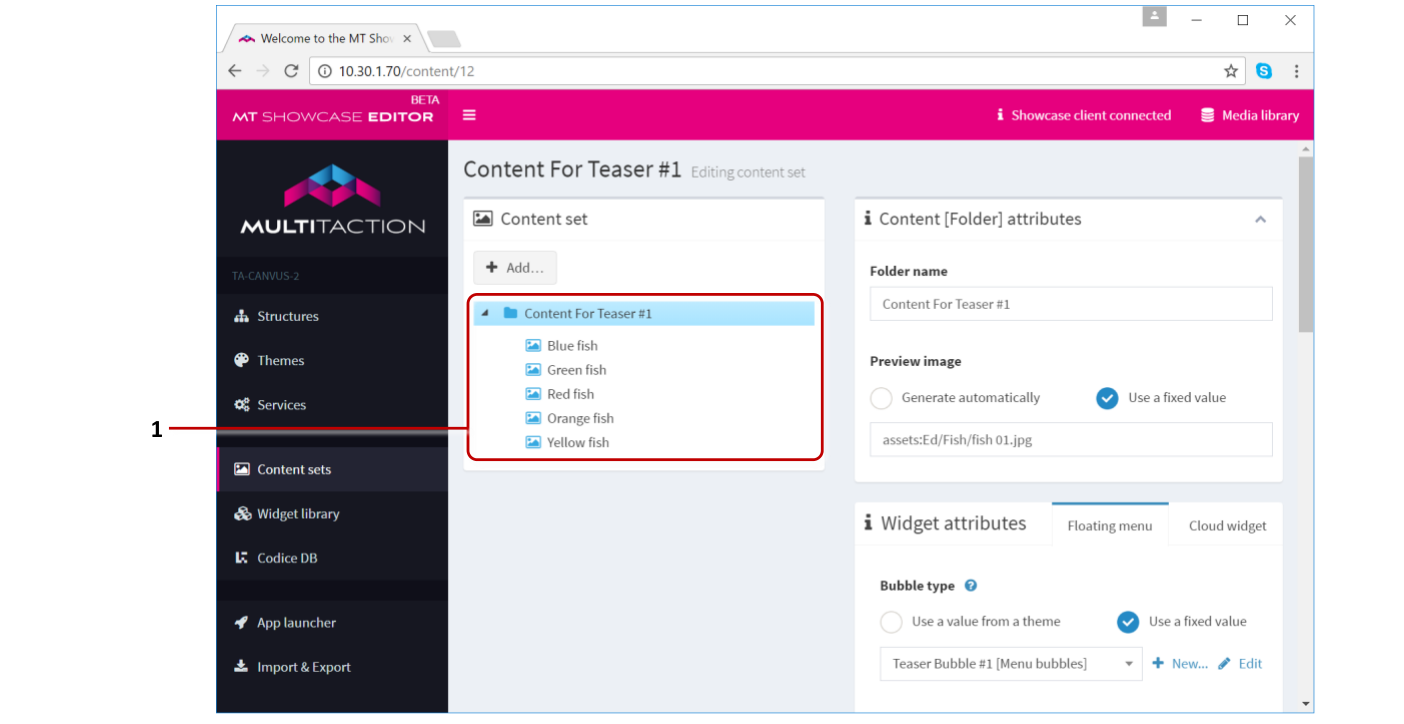Click the hamburger menu icon in header
Viewport: 1404px width, 724px height.
coord(469,115)
